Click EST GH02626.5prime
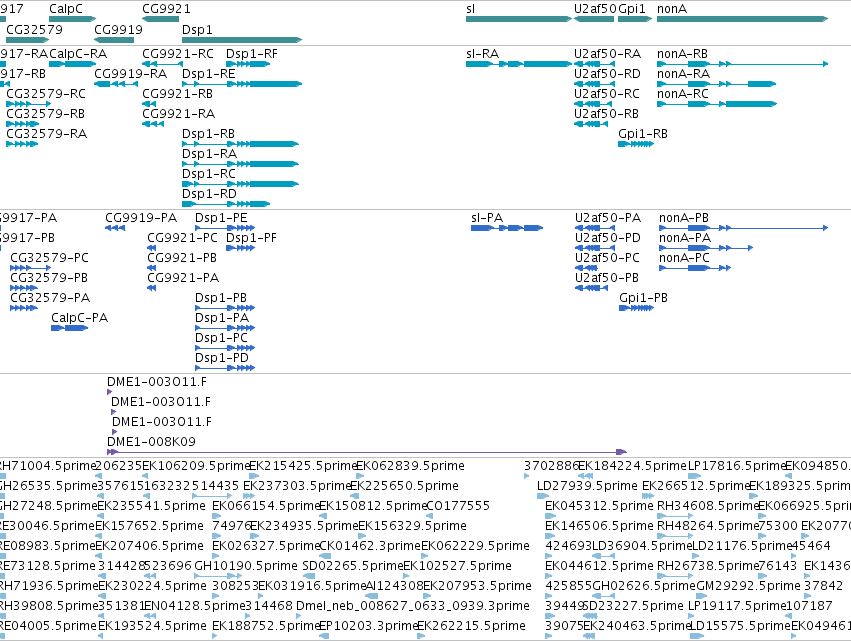 pos(644,586)
